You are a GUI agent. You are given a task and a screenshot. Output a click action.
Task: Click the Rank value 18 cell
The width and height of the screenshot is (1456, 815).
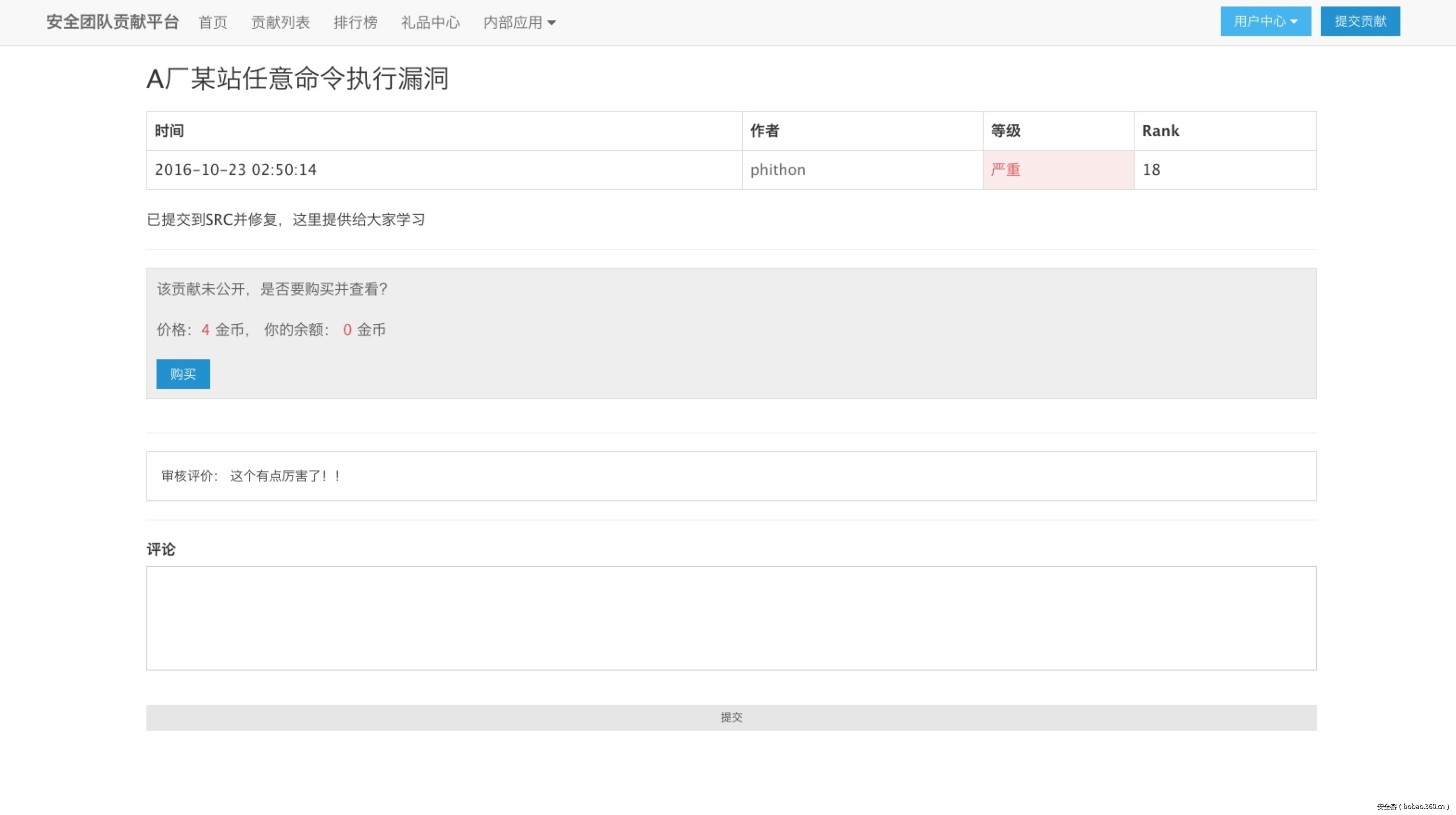tap(1151, 169)
